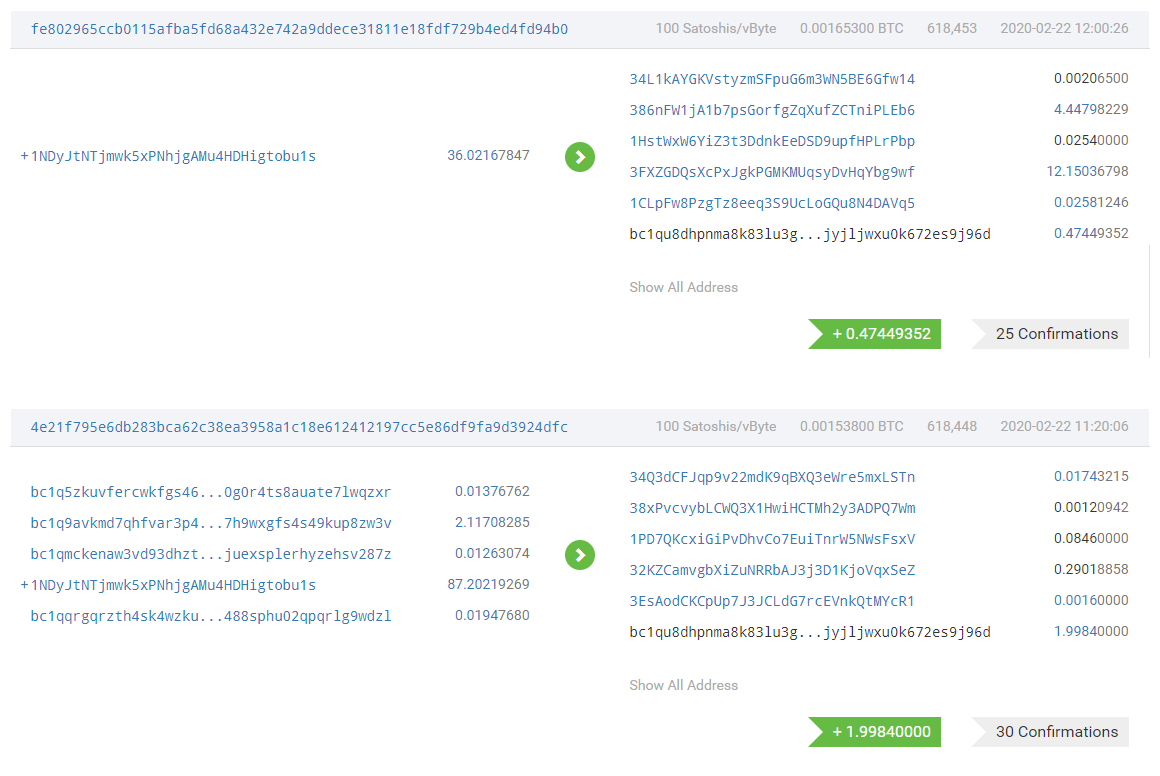Select output amount 0.00206500
This screenshot has width=1160, height=776.
(x=1091, y=78)
